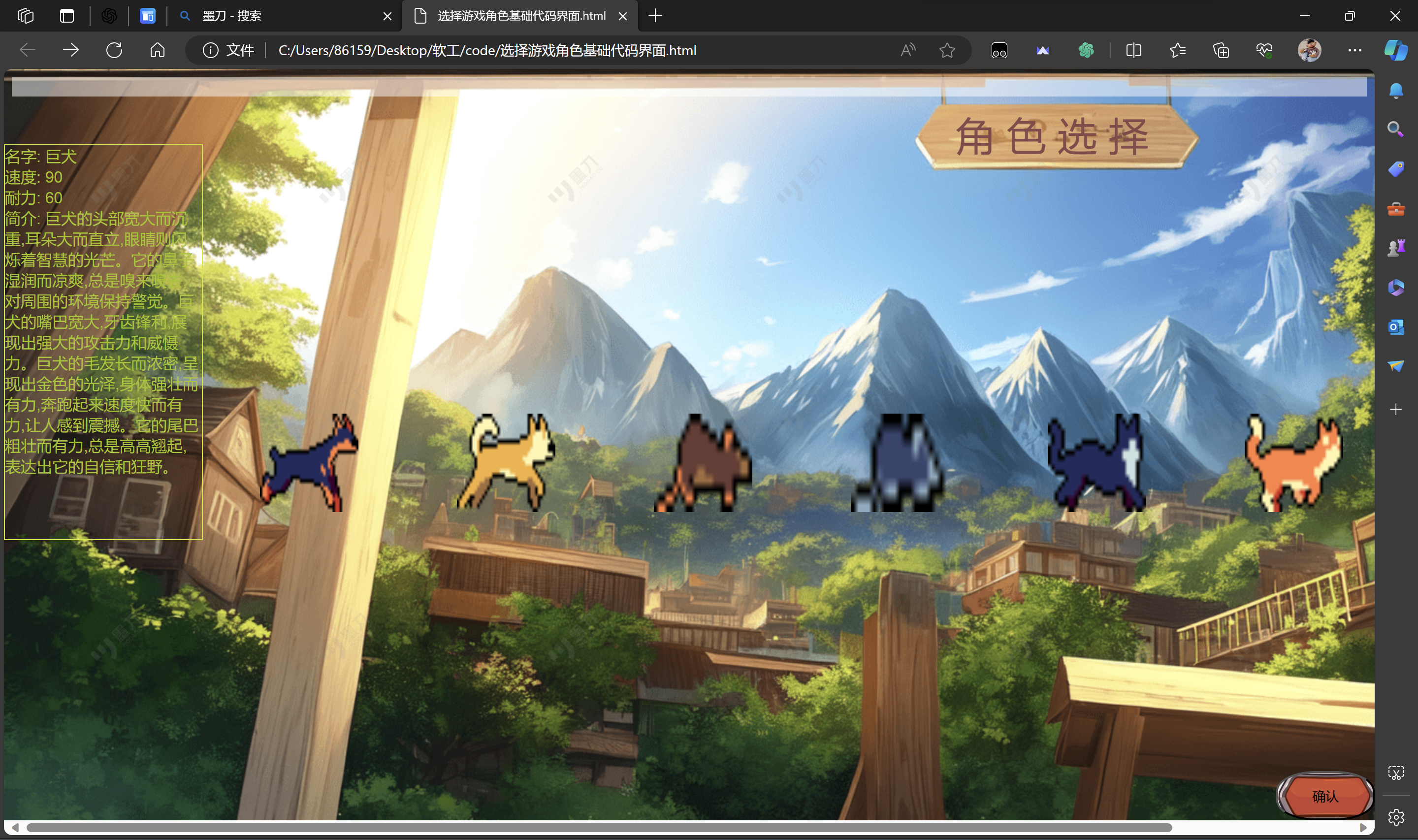Viewport: 1418px width, 840px height.
Task: Open Collections icon in toolbar
Action: point(1221,50)
